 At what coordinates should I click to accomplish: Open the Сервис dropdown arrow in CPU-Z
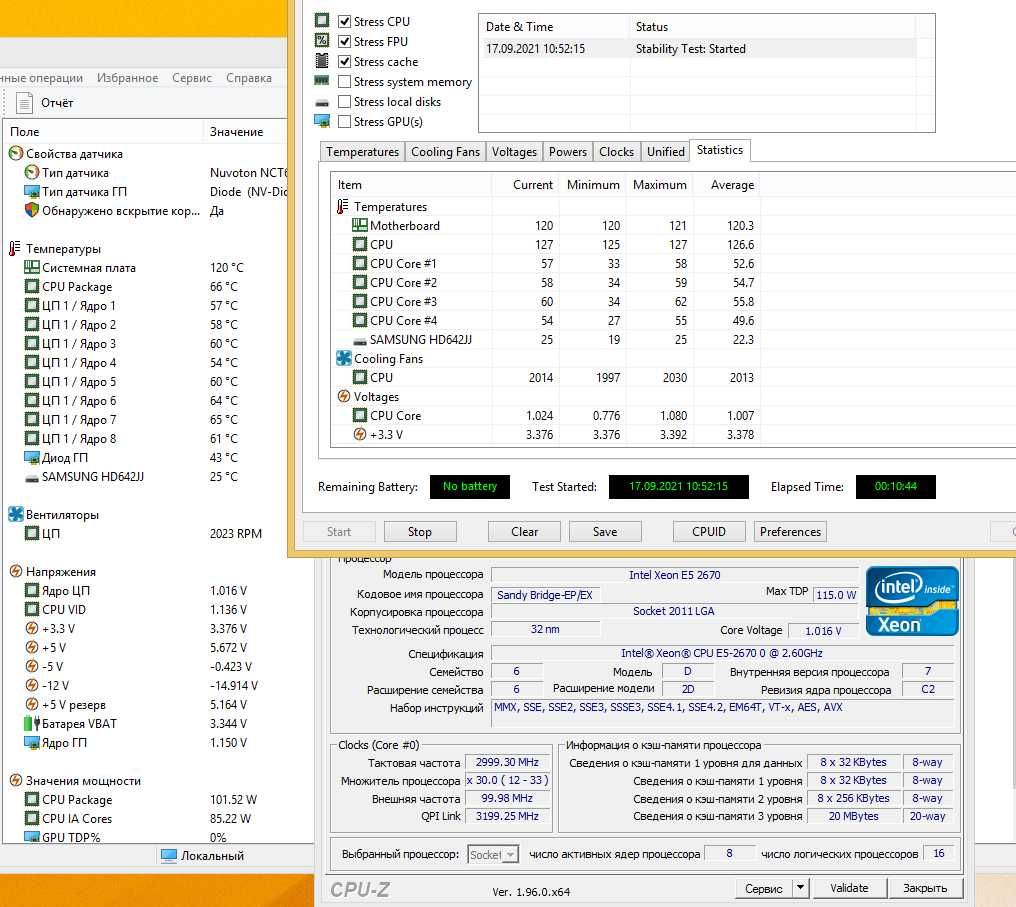pyautogui.click(x=801, y=888)
